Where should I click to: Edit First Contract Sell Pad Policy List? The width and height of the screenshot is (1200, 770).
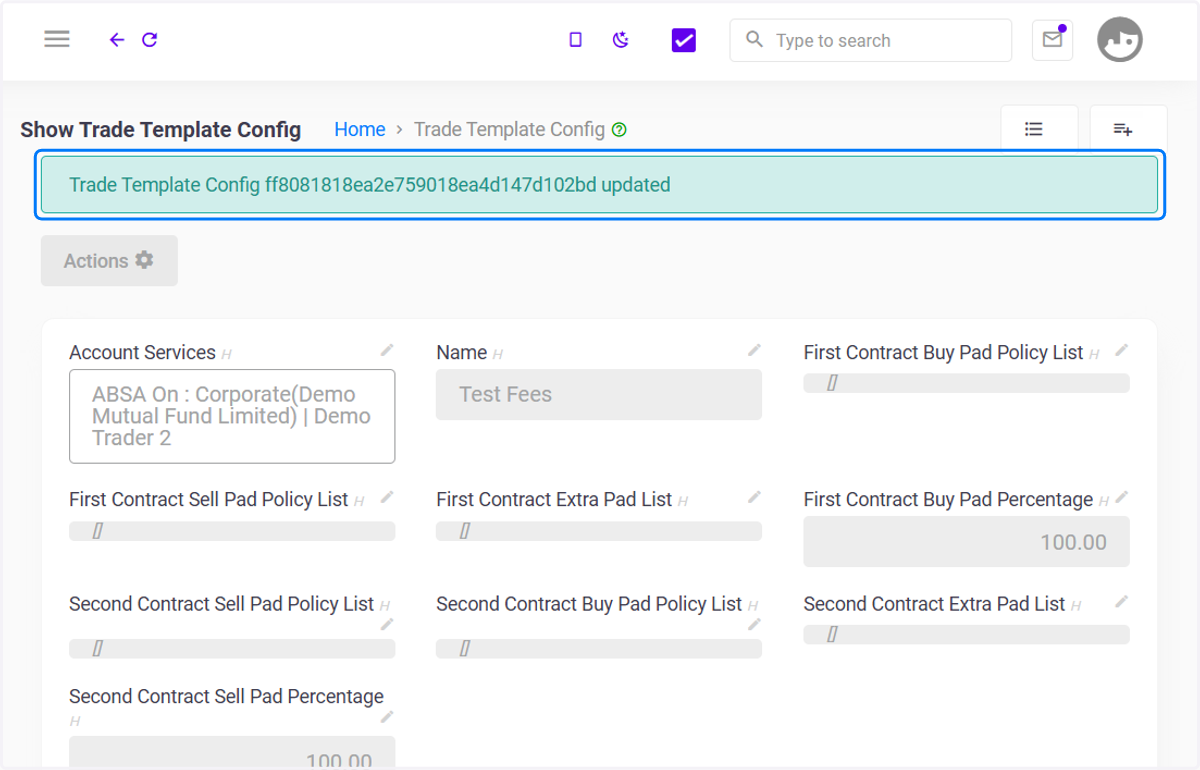coord(387,497)
